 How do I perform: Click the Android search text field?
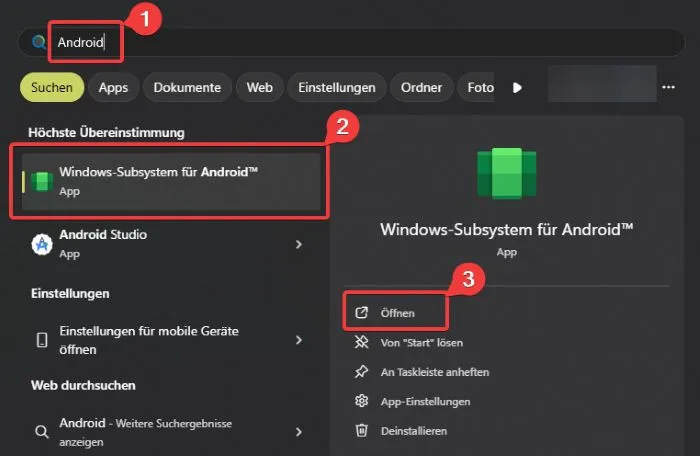pos(351,42)
